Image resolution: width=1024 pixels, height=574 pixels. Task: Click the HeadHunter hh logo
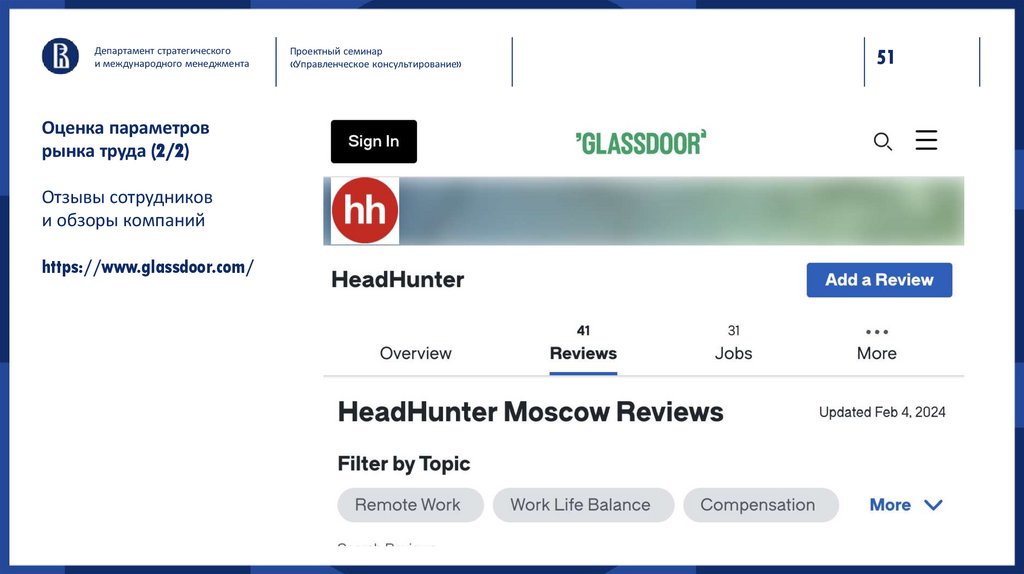[x=364, y=210]
